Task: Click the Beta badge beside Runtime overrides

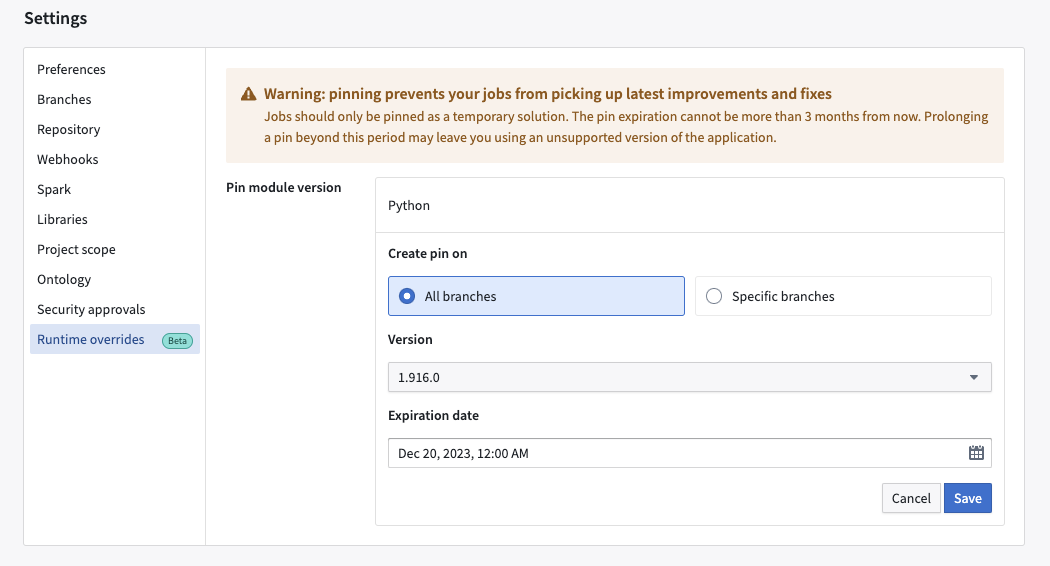Action: coord(177,340)
